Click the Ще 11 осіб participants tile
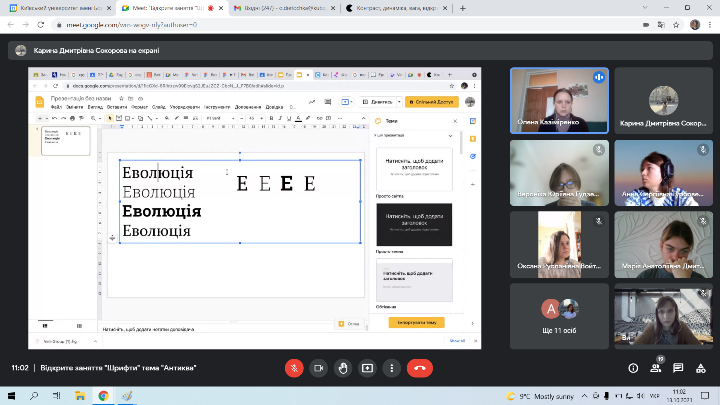 coord(559,317)
